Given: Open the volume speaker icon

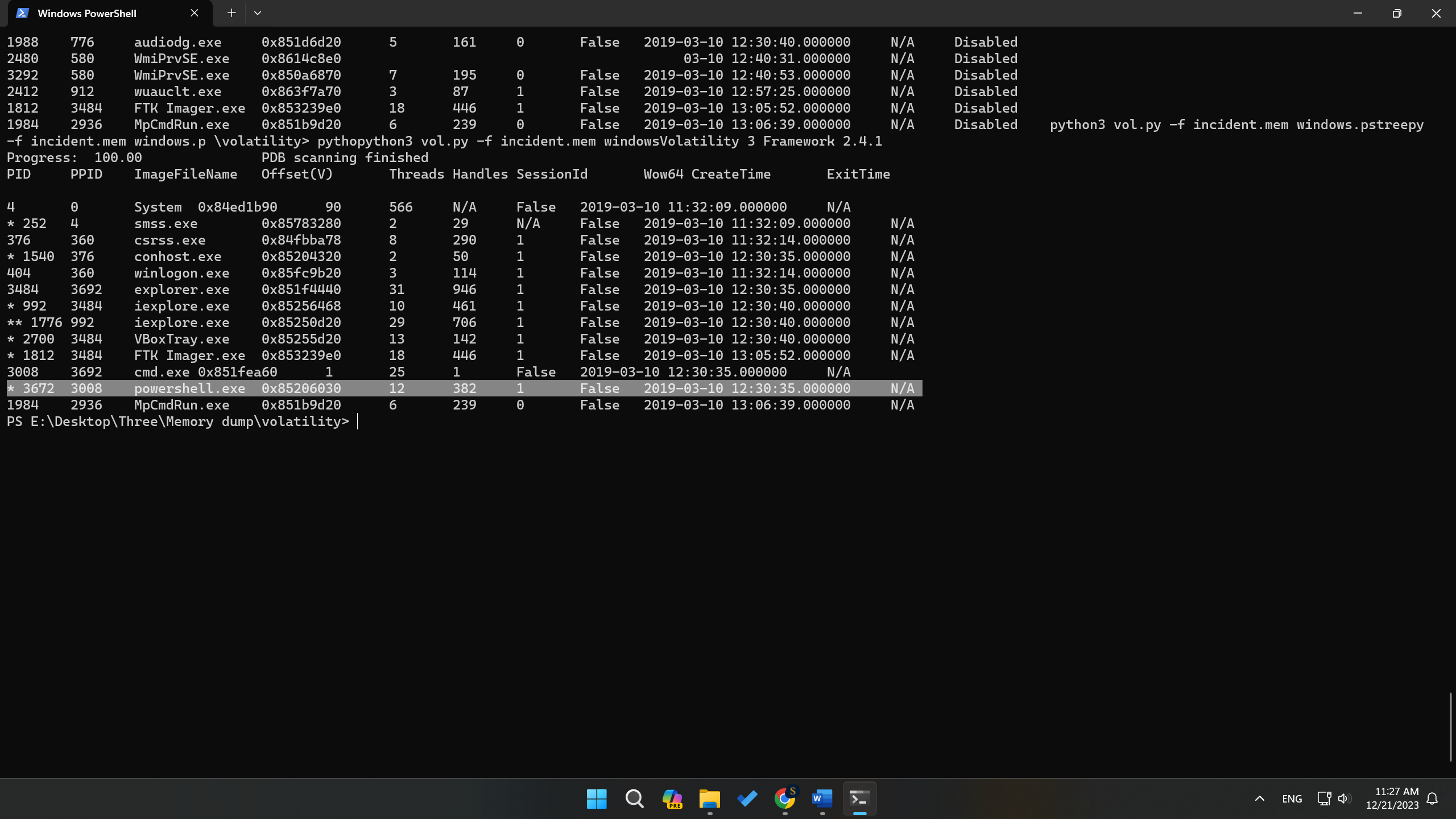Looking at the screenshot, I should 1345,799.
